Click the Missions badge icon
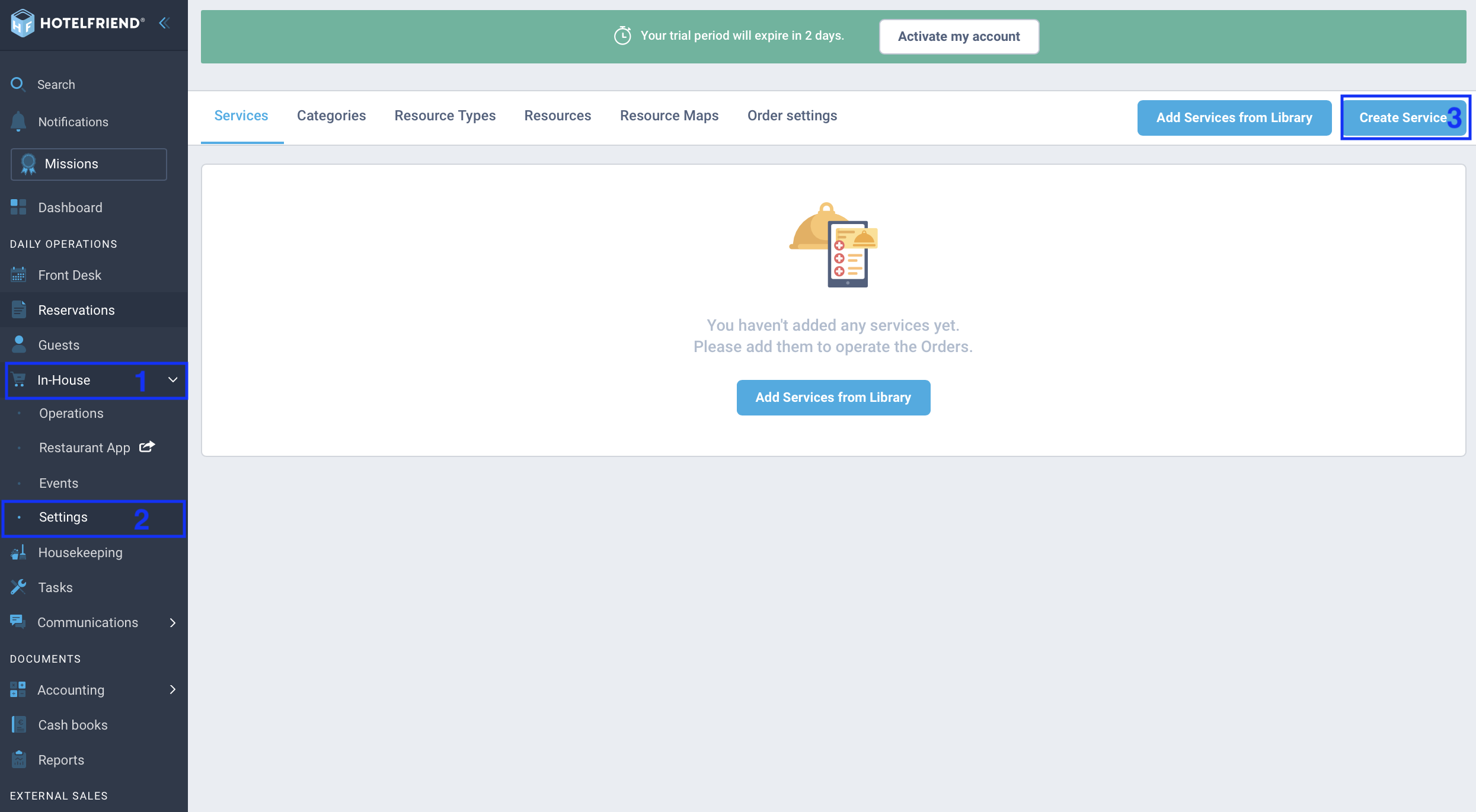 click(x=28, y=164)
